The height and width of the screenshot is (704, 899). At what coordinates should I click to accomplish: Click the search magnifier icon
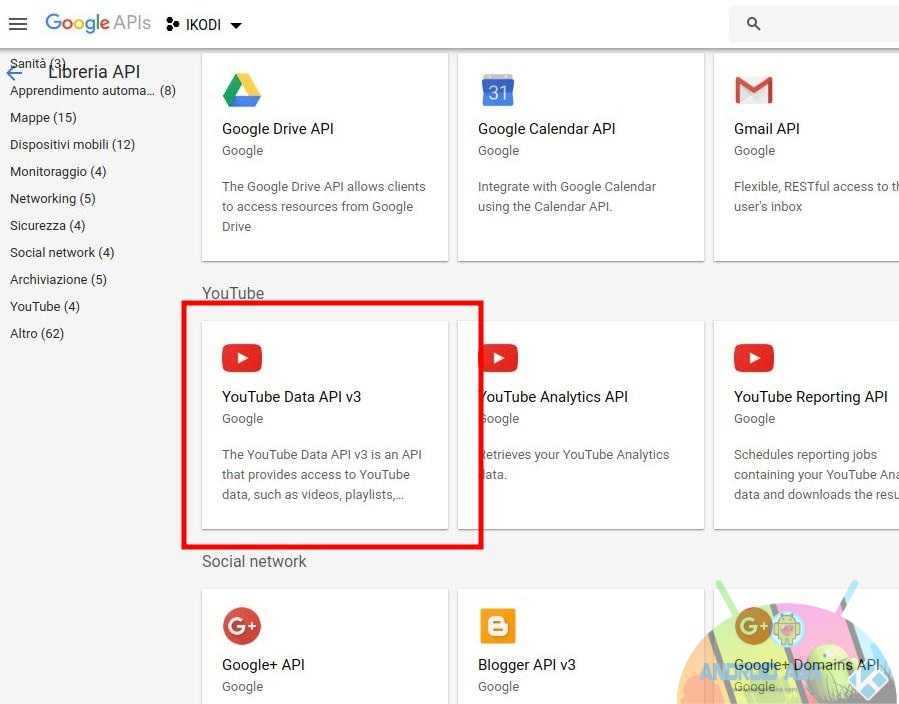pos(753,24)
